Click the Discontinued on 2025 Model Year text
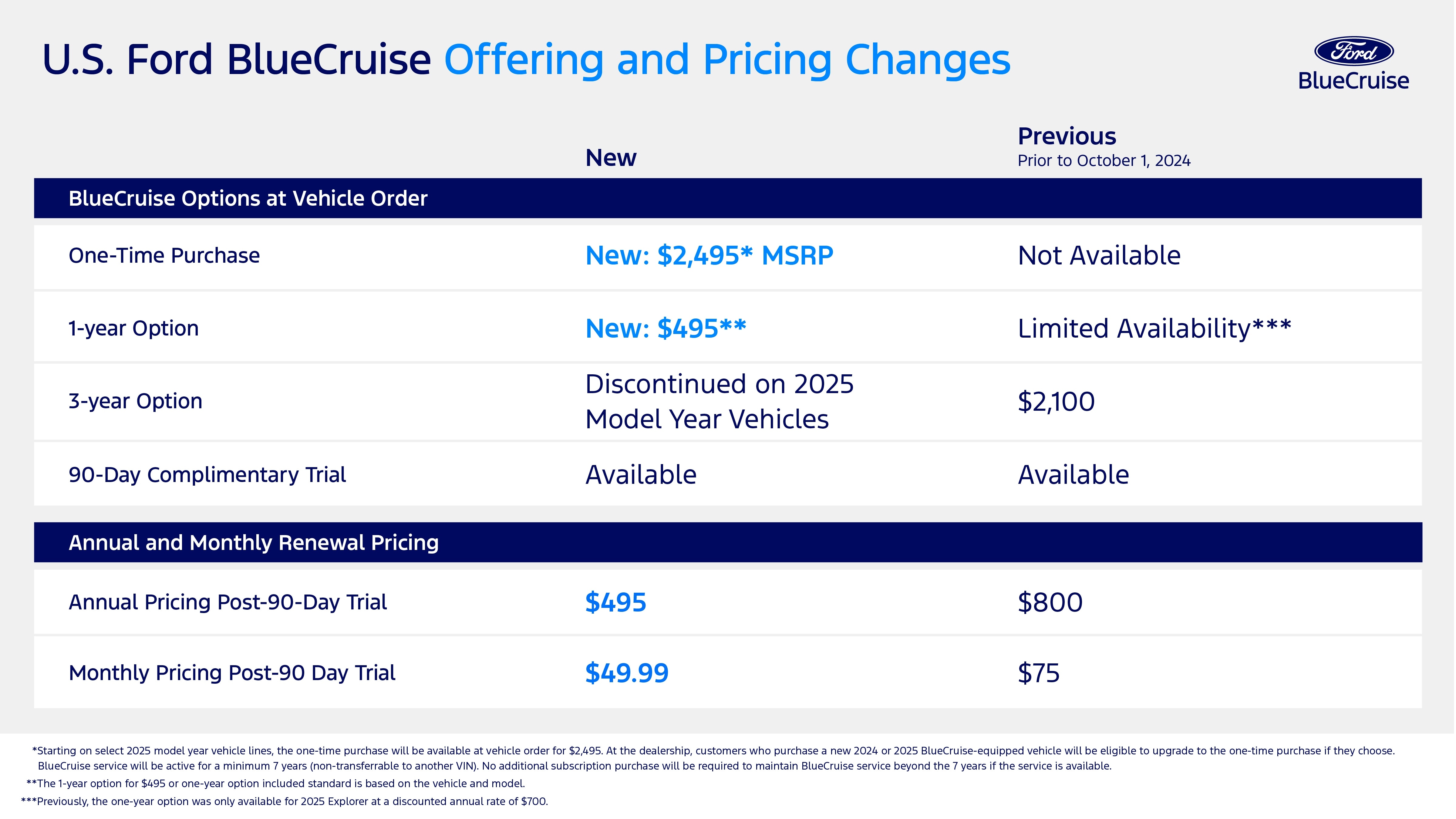The image size is (1456, 819). pos(720,401)
